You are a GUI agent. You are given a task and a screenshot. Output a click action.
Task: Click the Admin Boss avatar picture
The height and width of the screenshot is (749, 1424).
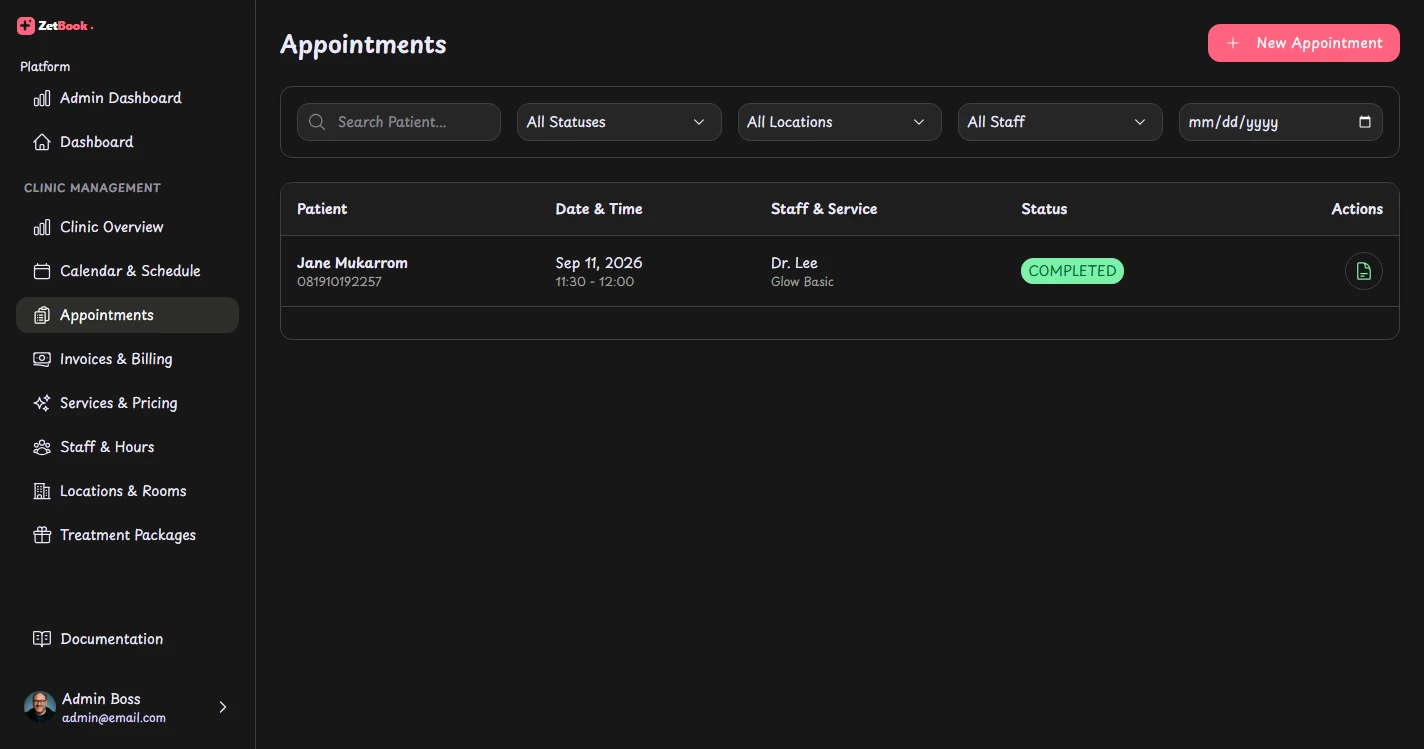click(40, 707)
